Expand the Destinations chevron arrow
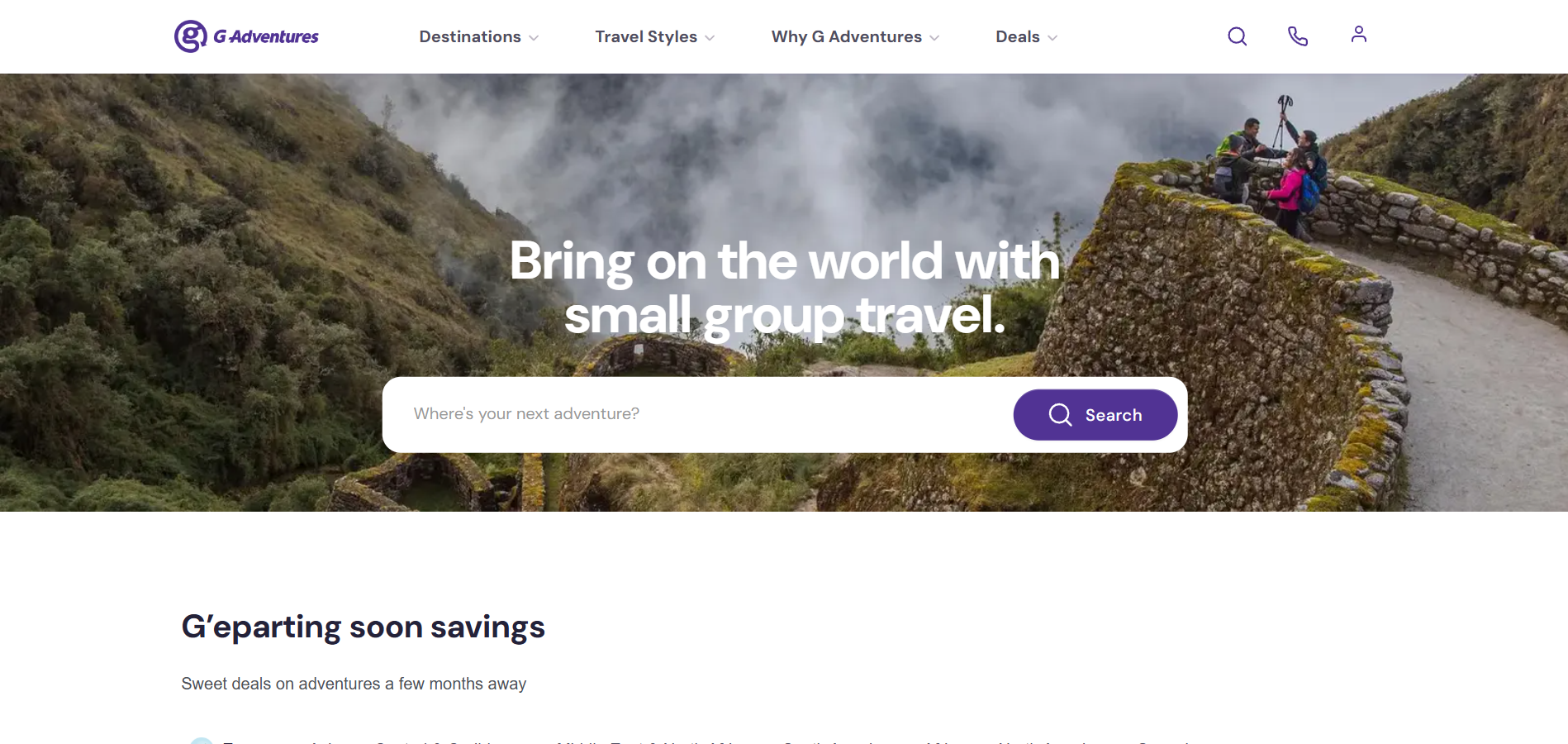This screenshot has height=744, width=1568. point(534,38)
